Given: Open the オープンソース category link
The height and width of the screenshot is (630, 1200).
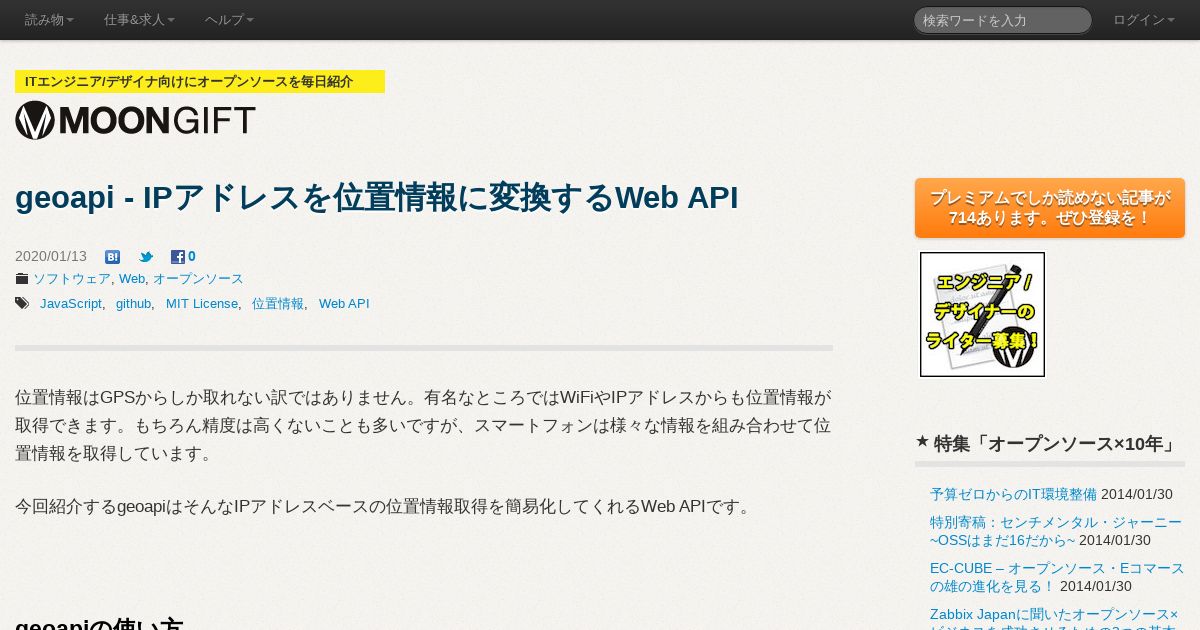Looking at the screenshot, I should click(x=198, y=279).
